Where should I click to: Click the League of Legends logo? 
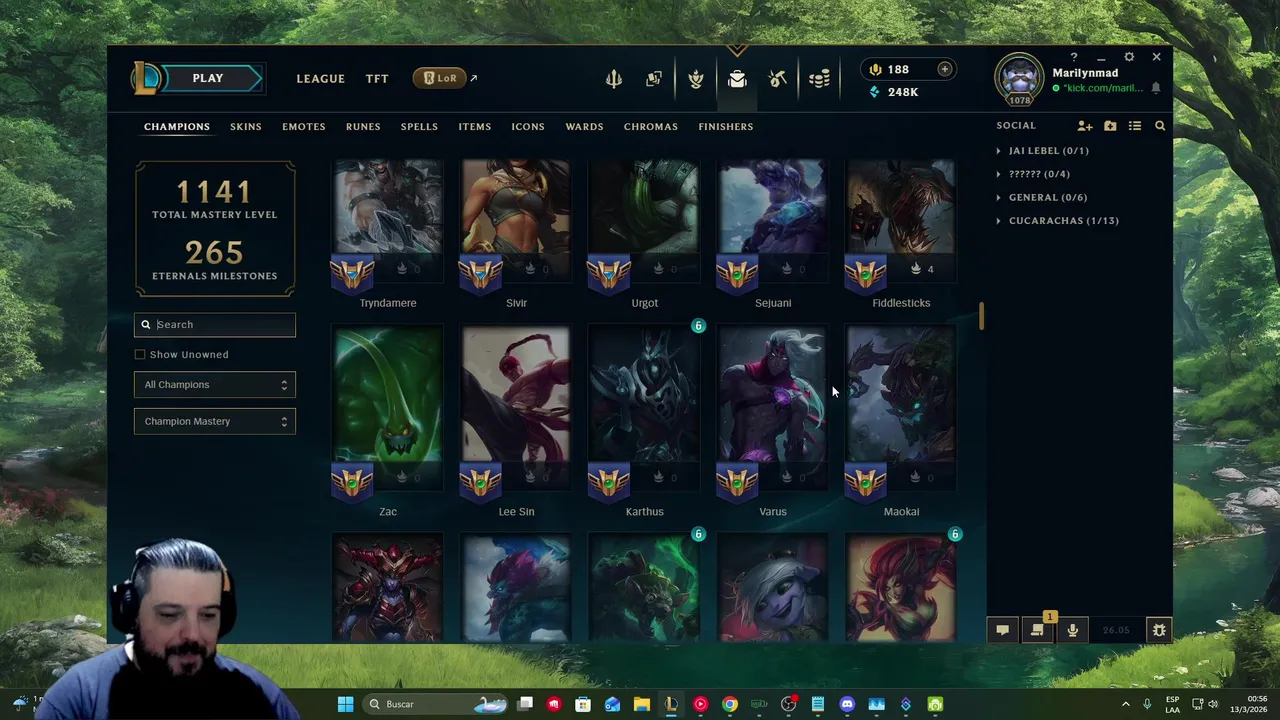146,78
